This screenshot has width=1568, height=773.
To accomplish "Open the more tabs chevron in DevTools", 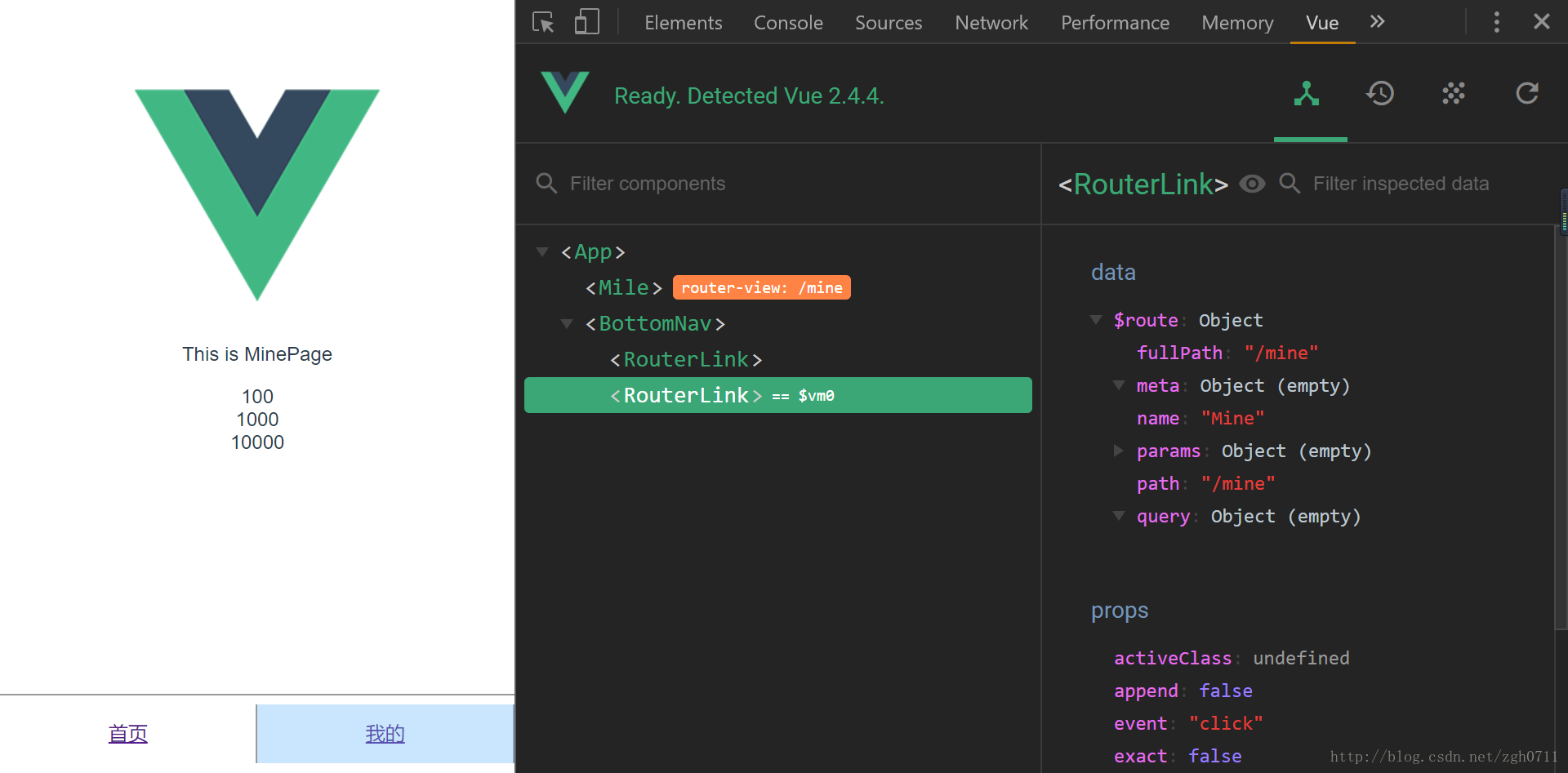I will (x=1378, y=22).
